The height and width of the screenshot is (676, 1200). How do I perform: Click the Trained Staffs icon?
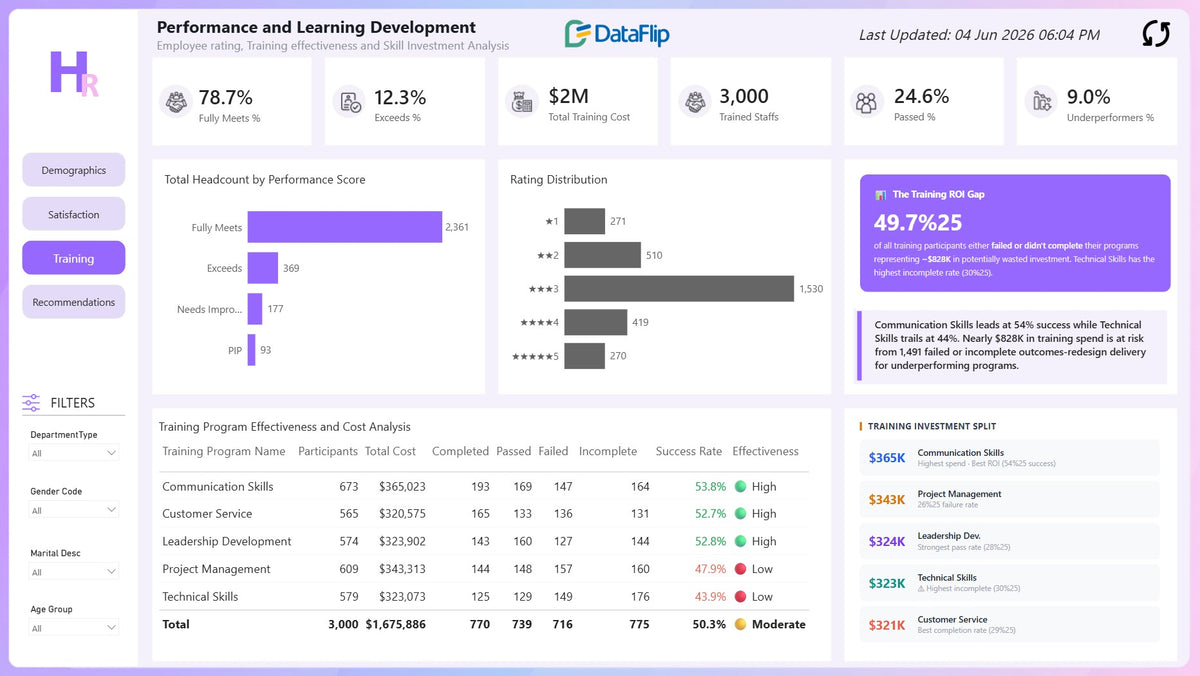(x=695, y=102)
